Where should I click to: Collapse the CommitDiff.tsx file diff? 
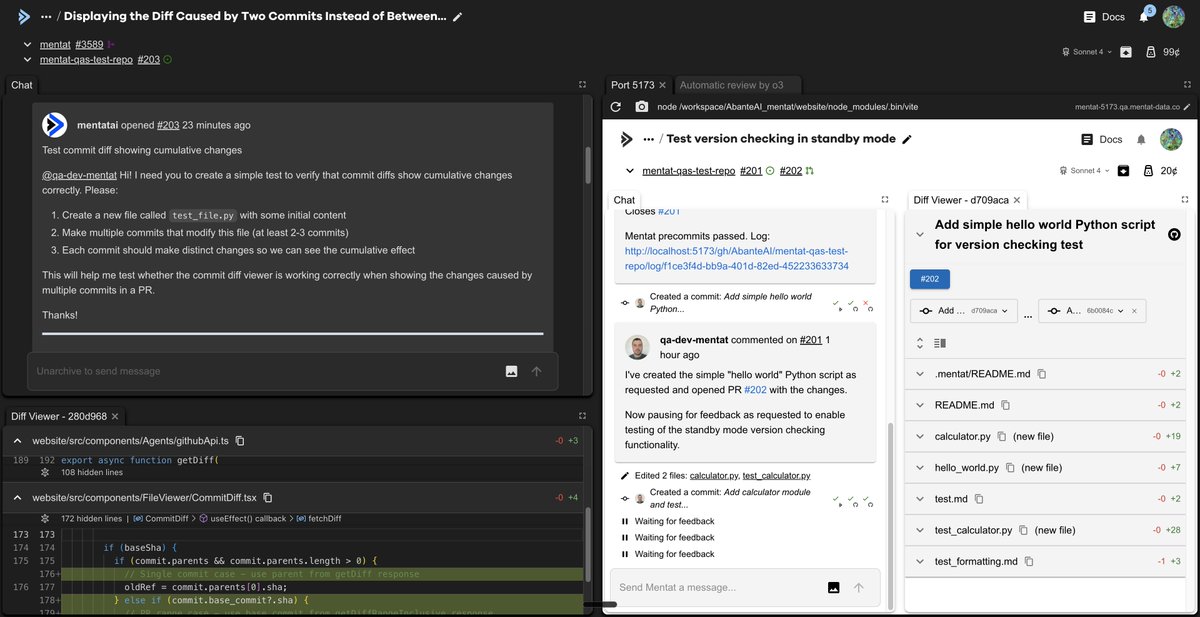tap(18, 497)
